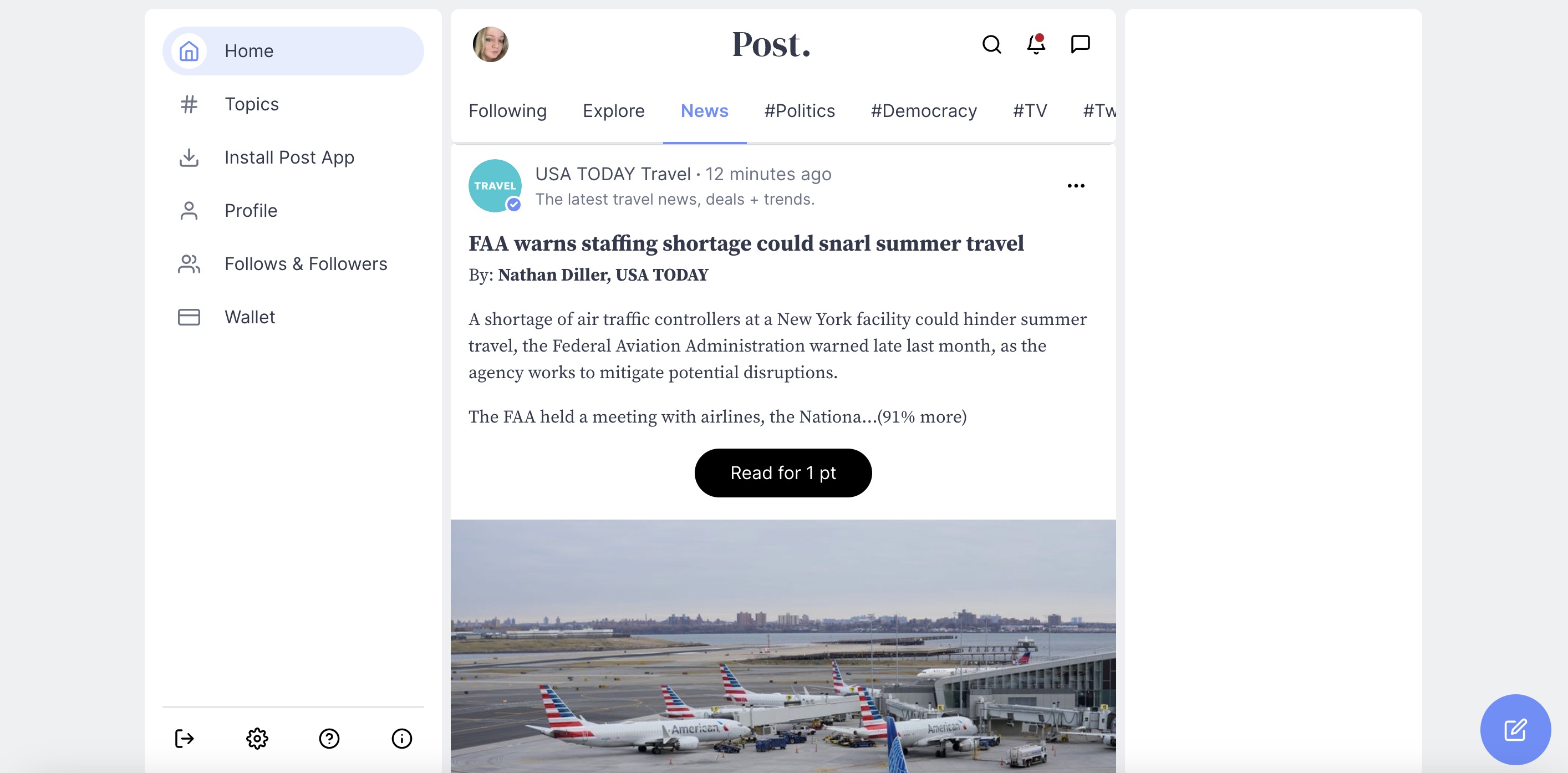Viewport: 1568px width, 773px height.
Task: Open the messages chat bubble icon
Action: click(1081, 44)
